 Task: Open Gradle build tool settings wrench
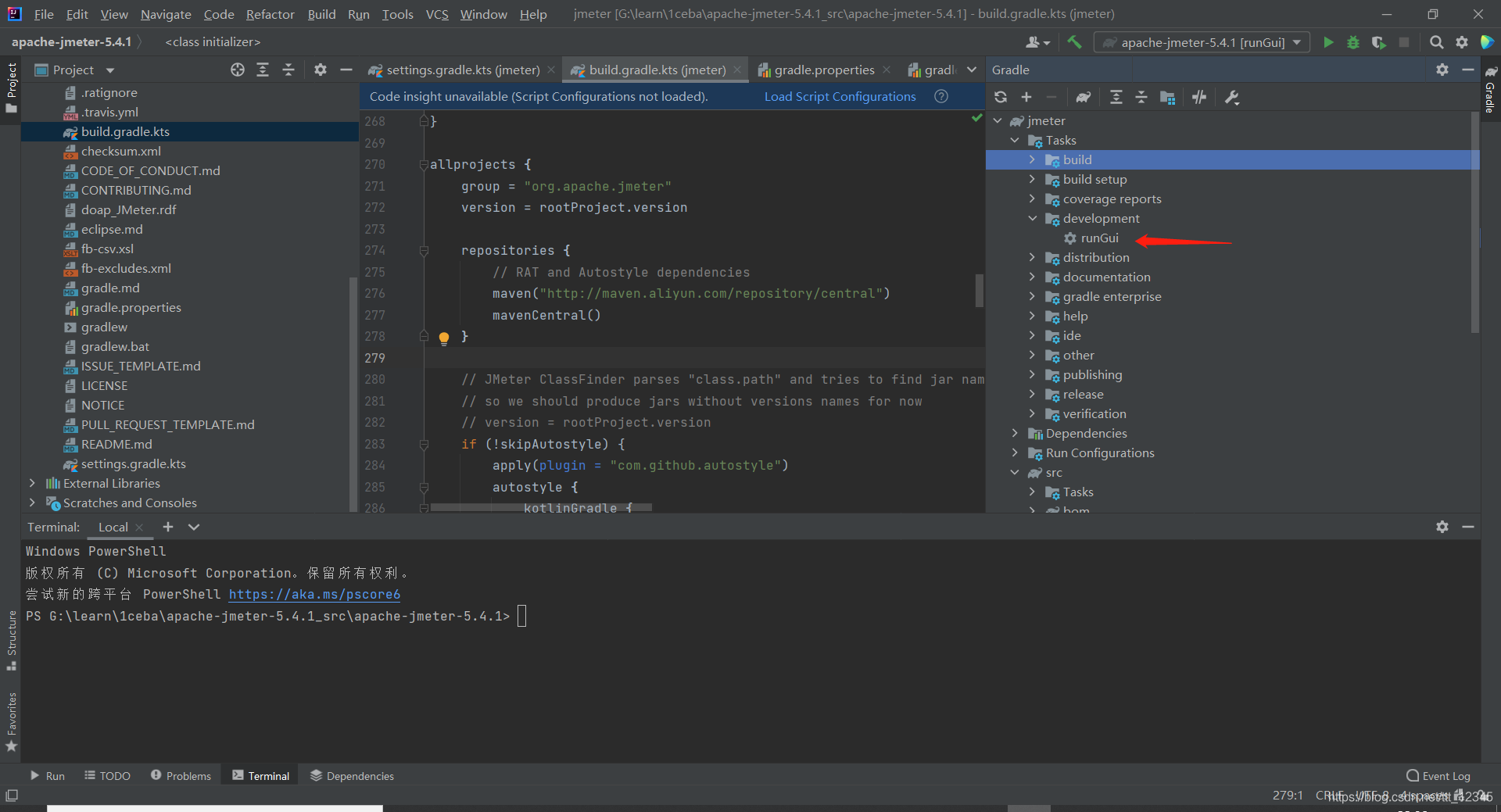[x=1232, y=97]
